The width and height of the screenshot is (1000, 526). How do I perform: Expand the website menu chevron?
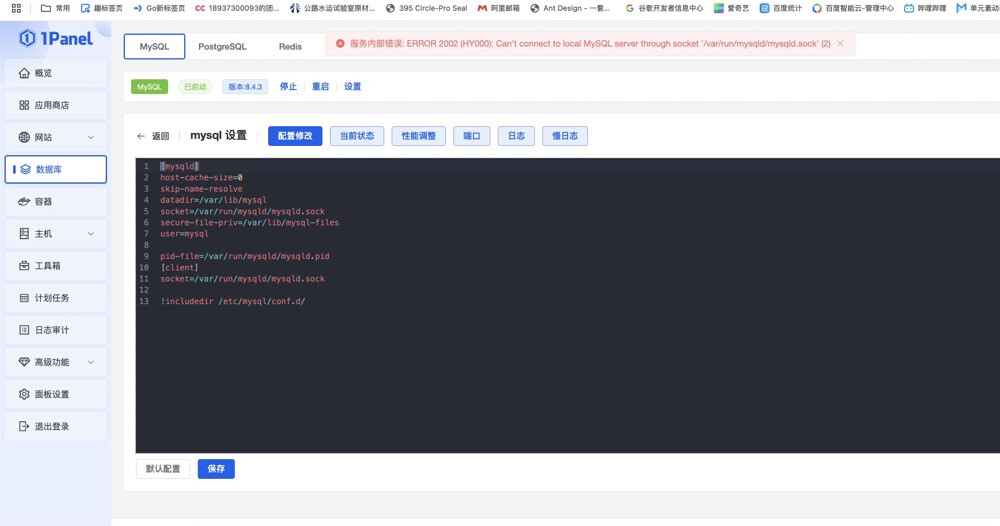[x=91, y=137]
